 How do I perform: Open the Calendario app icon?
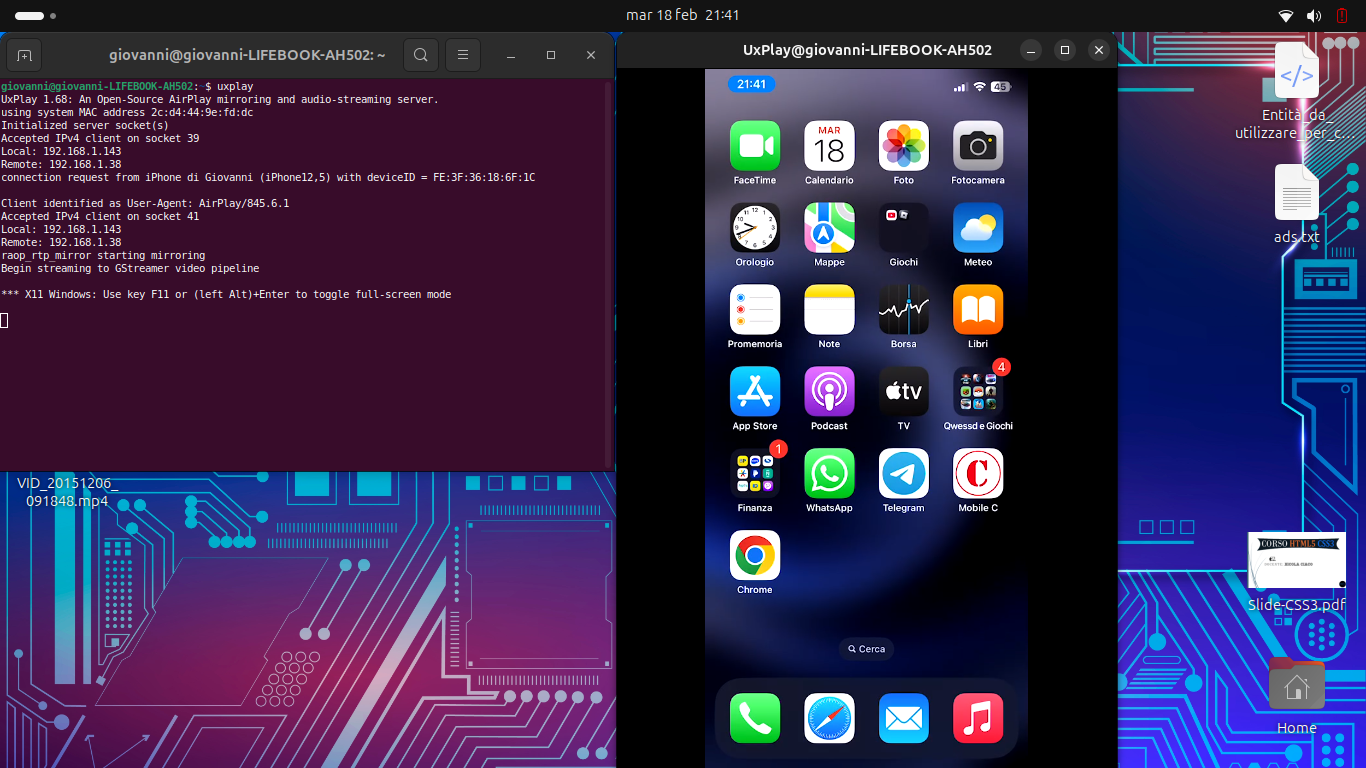click(829, 146)
